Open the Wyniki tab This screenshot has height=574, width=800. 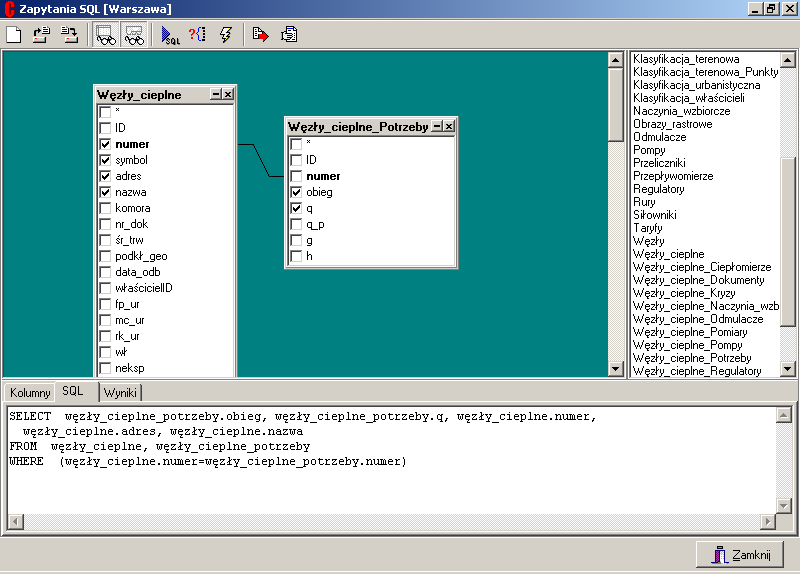click(121, 393)
